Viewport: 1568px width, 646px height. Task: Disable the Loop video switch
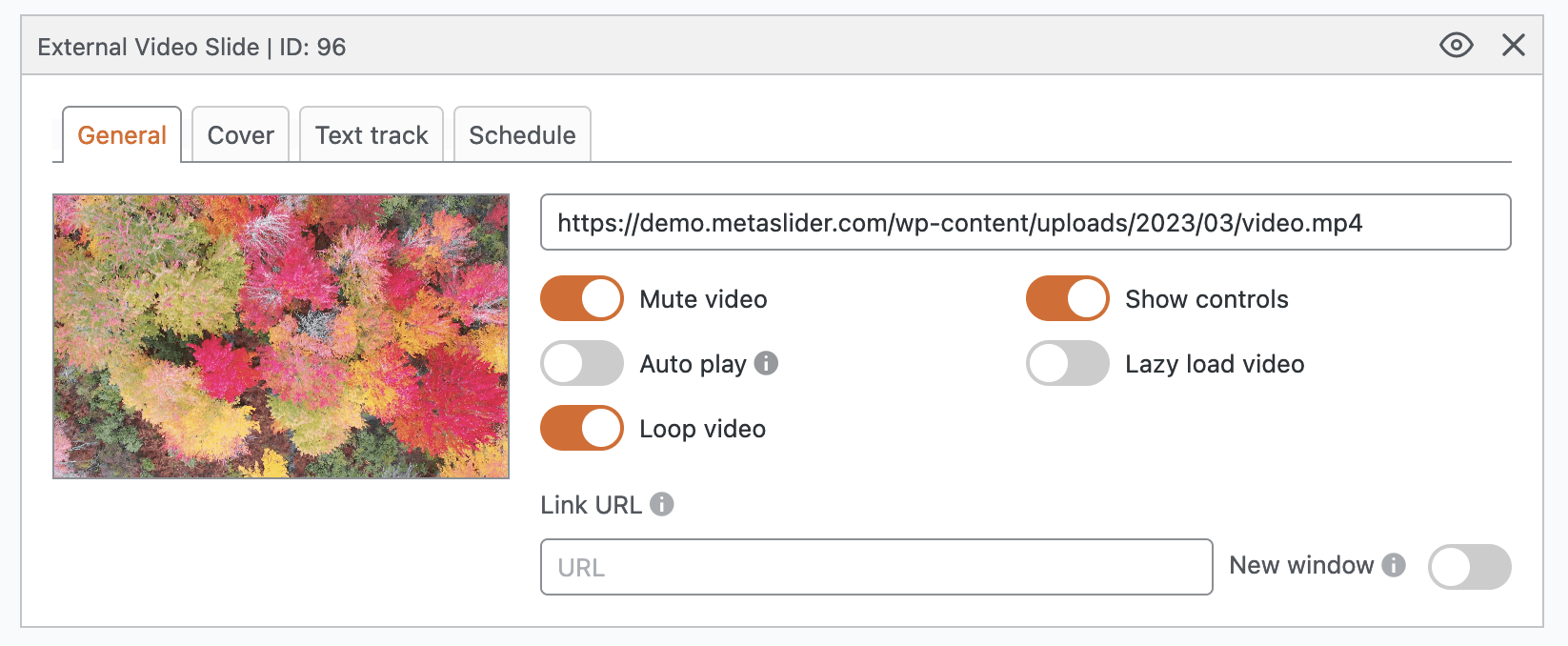coord(582,429)
